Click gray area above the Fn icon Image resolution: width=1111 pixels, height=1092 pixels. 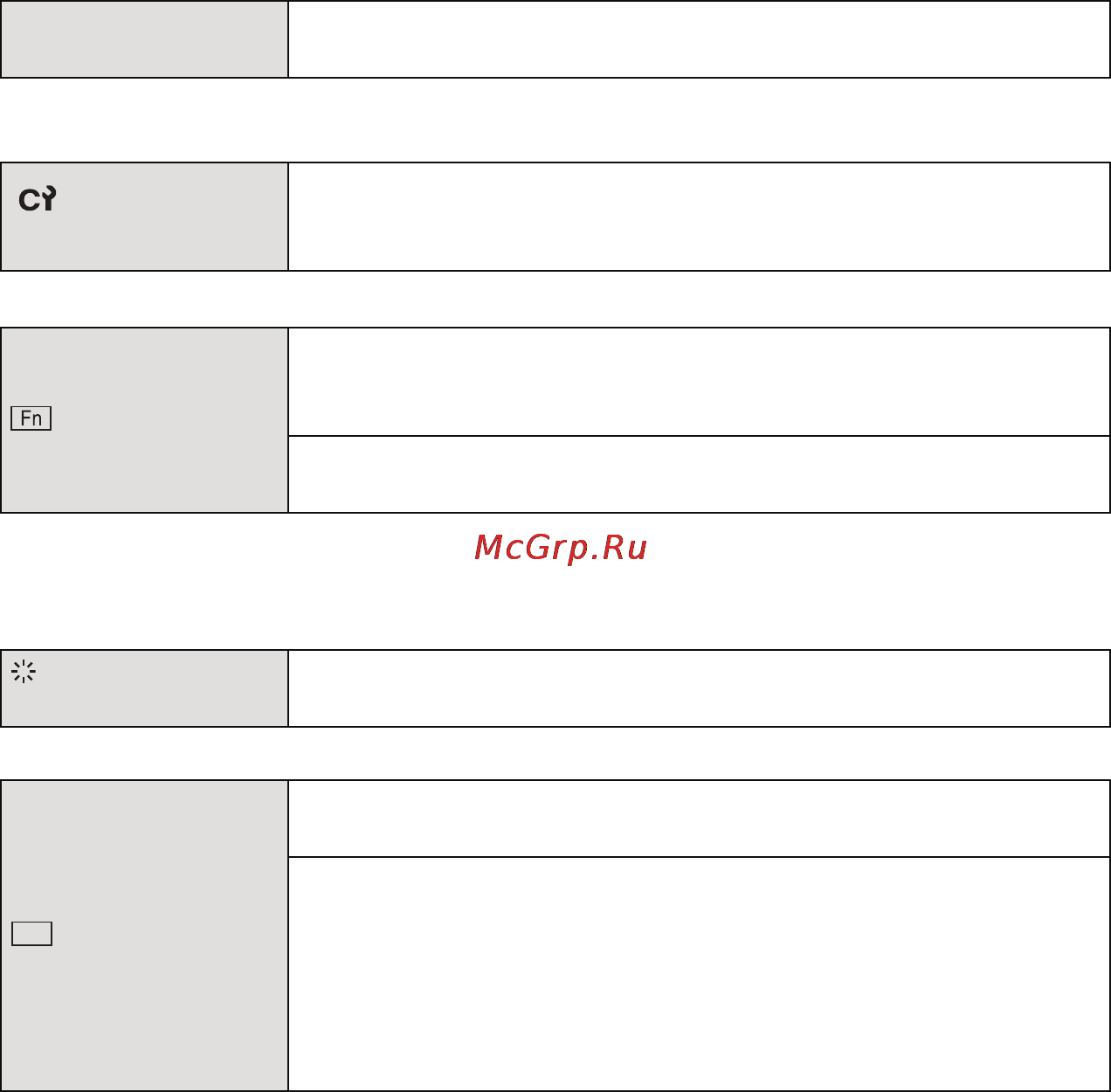144,367
